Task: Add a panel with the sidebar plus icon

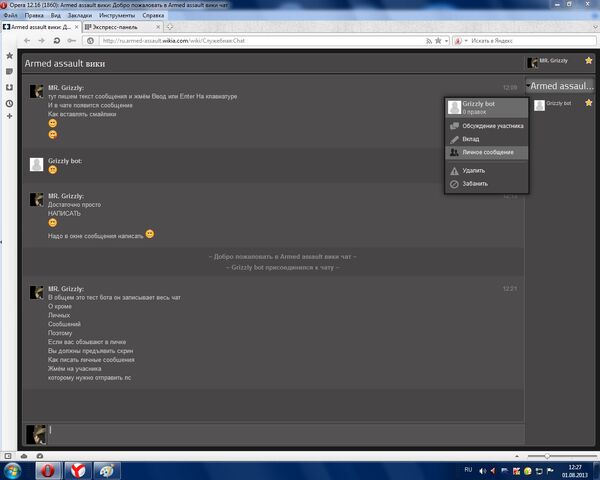Action: click(x=10, y=116)
